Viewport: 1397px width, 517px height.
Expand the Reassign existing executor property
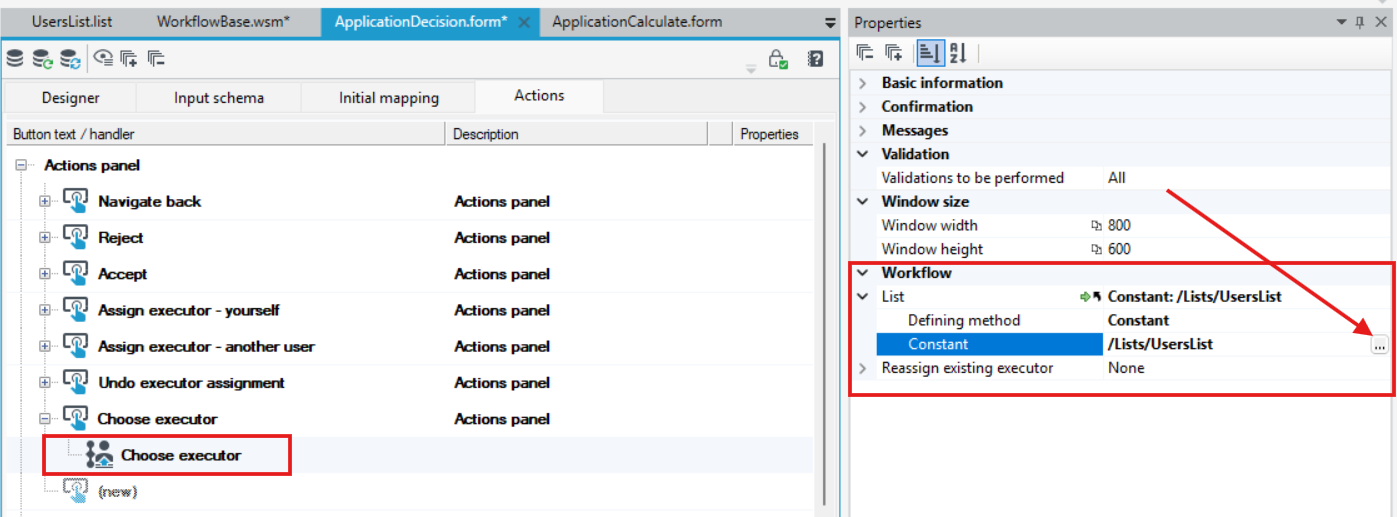(x=863, y=368)
